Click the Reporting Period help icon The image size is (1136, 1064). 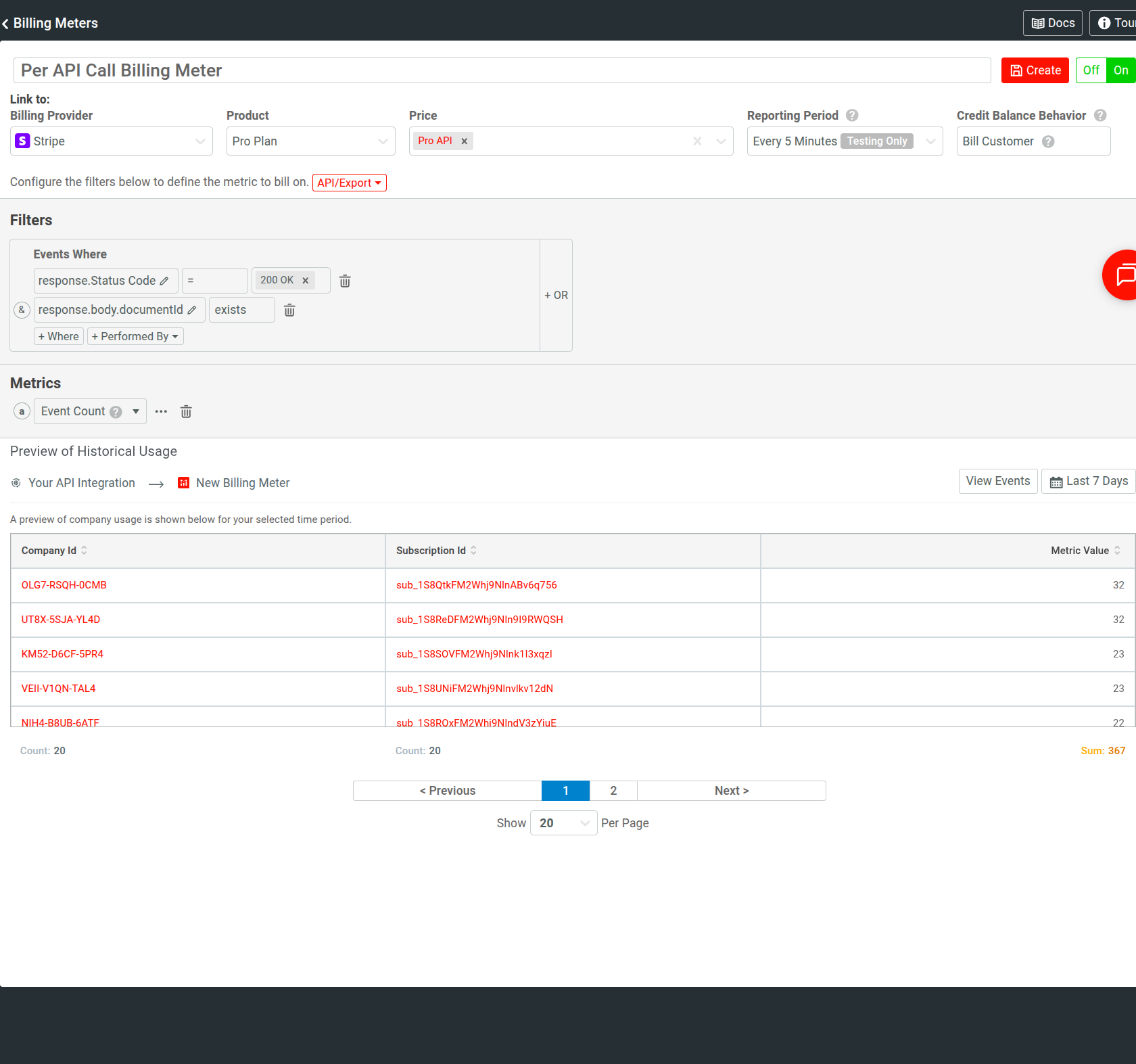click(x=852, y=115)
